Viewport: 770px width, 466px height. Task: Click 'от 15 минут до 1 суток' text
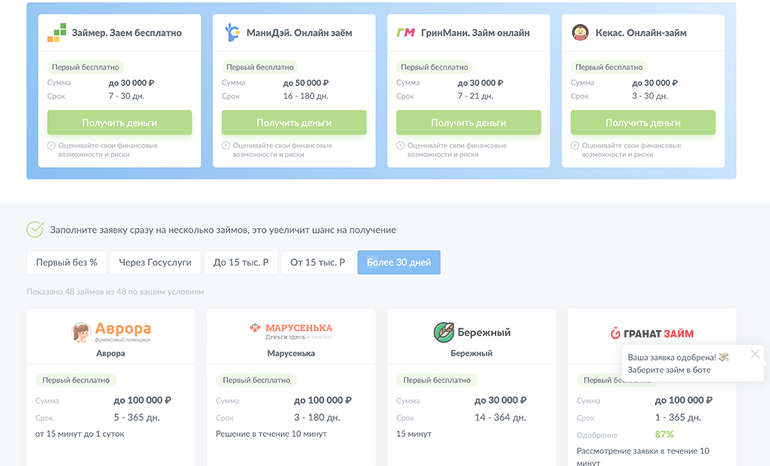pyautogui.click(x=80, y=434)
